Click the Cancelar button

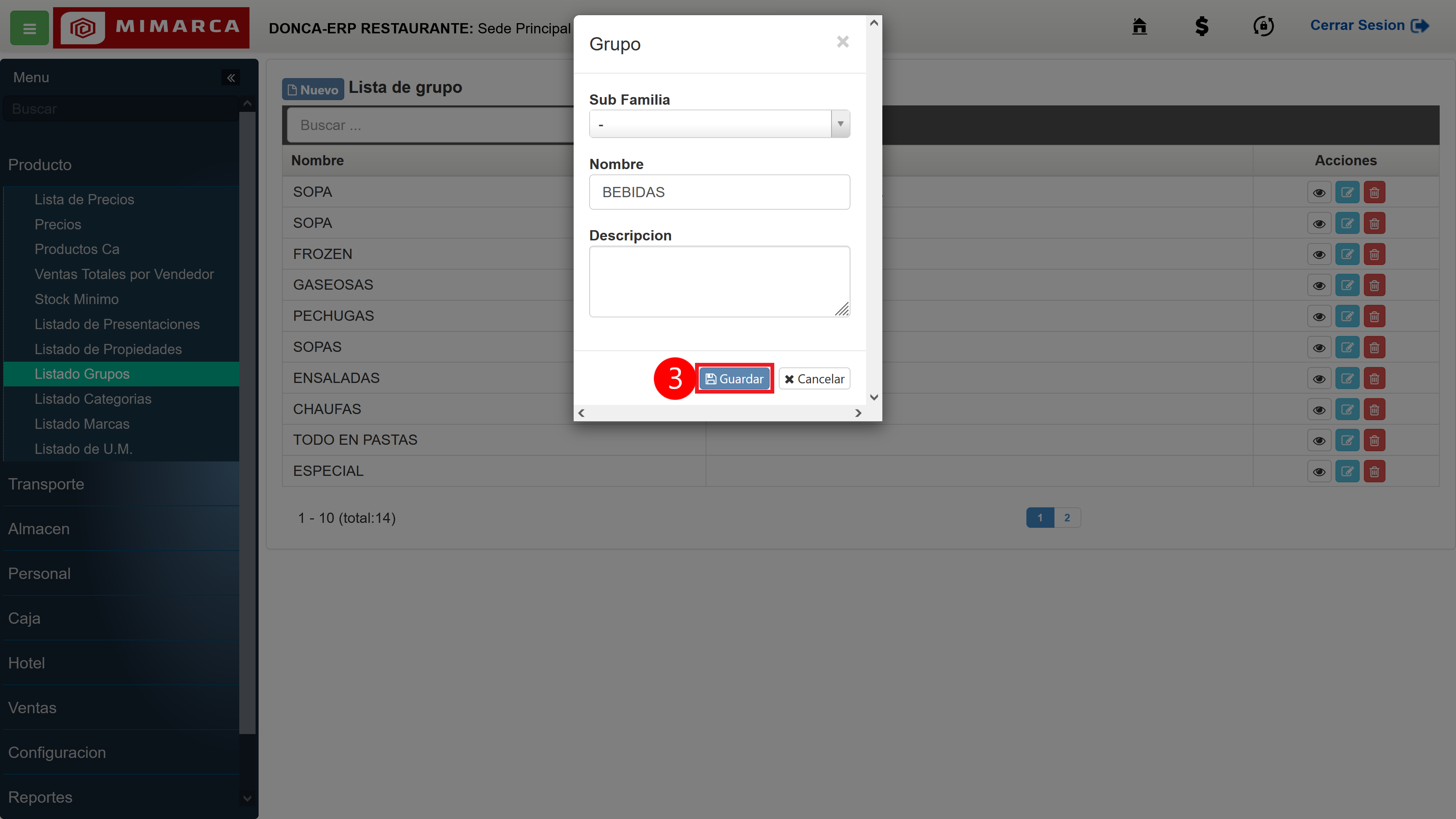point(814,379)
